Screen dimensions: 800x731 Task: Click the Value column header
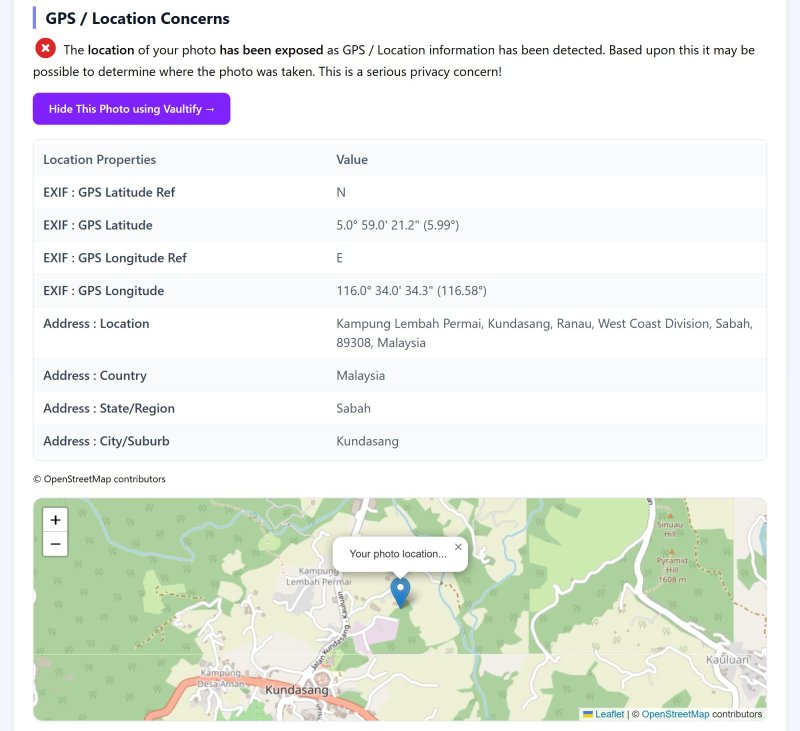click(352, 160)
